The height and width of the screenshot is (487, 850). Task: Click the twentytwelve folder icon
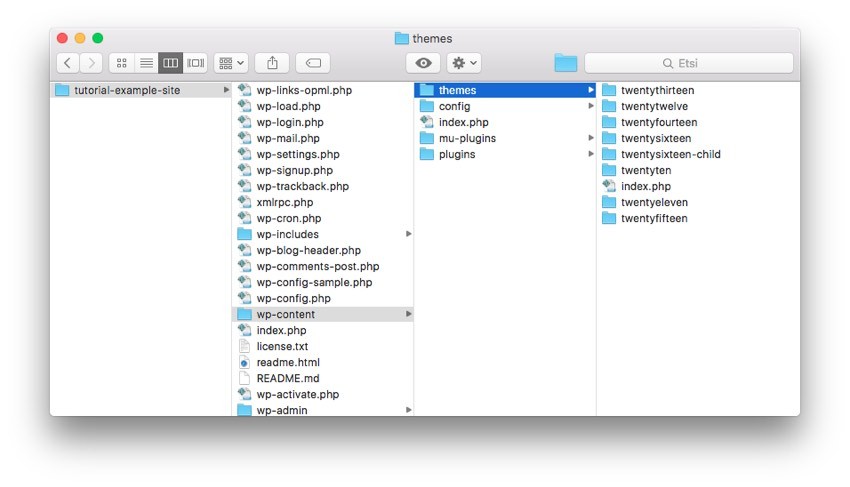(609, 106)
